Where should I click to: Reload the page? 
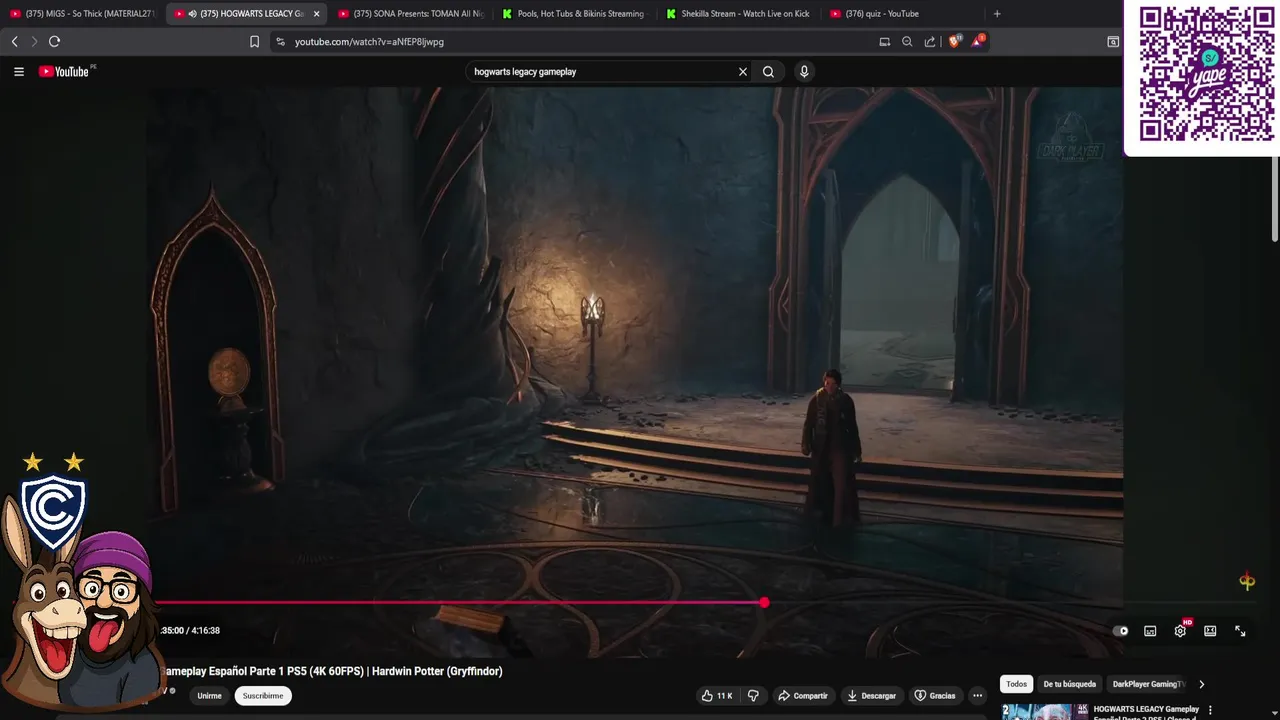click(x=54, y=42)
